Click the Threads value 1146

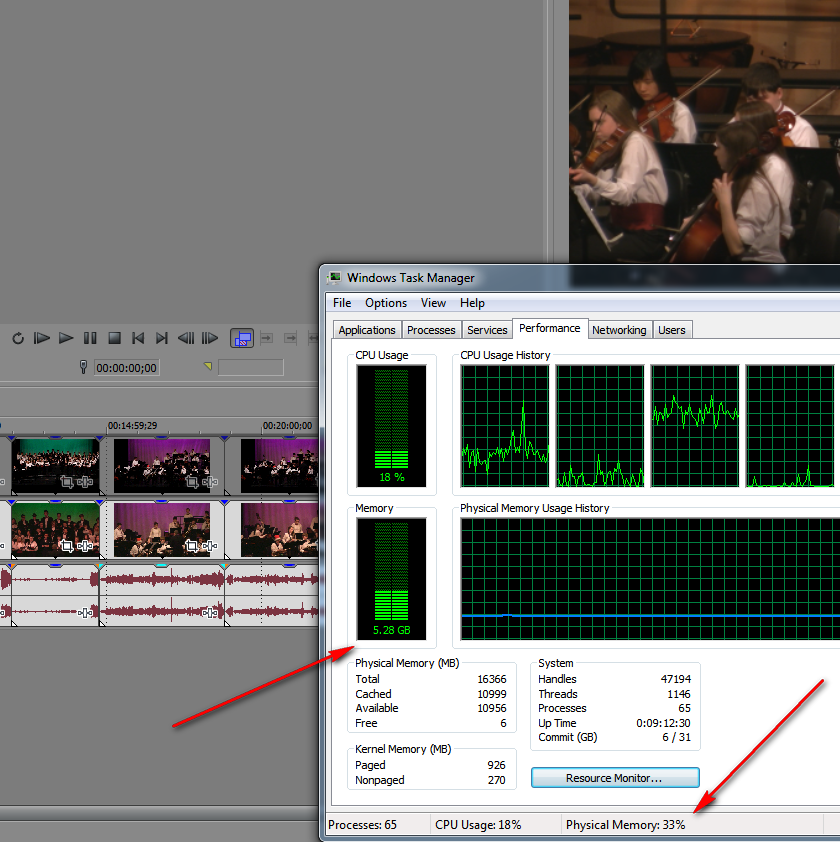pyautogui.click(x=679, y=694)
